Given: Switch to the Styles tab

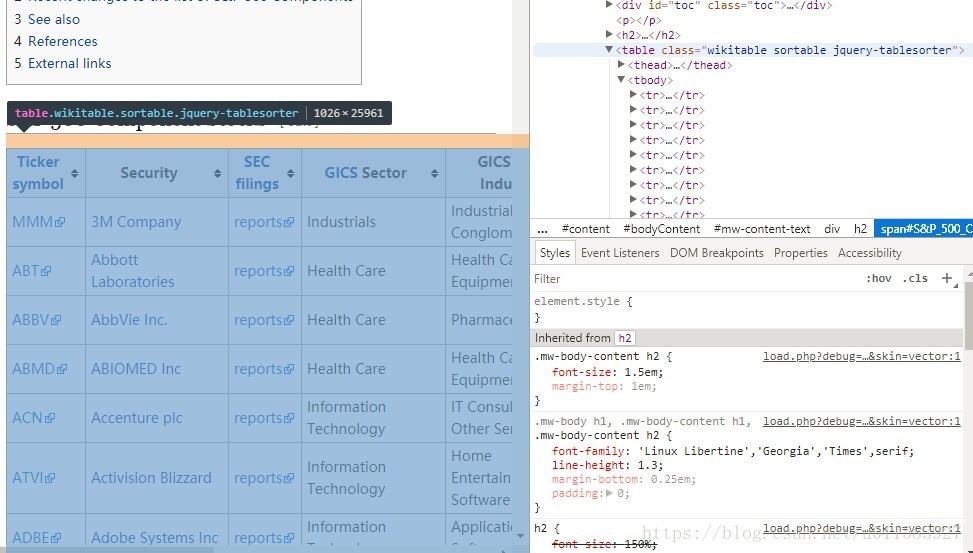Looking at the screenshot, I should pyautogui.click(x=554, y=253).
